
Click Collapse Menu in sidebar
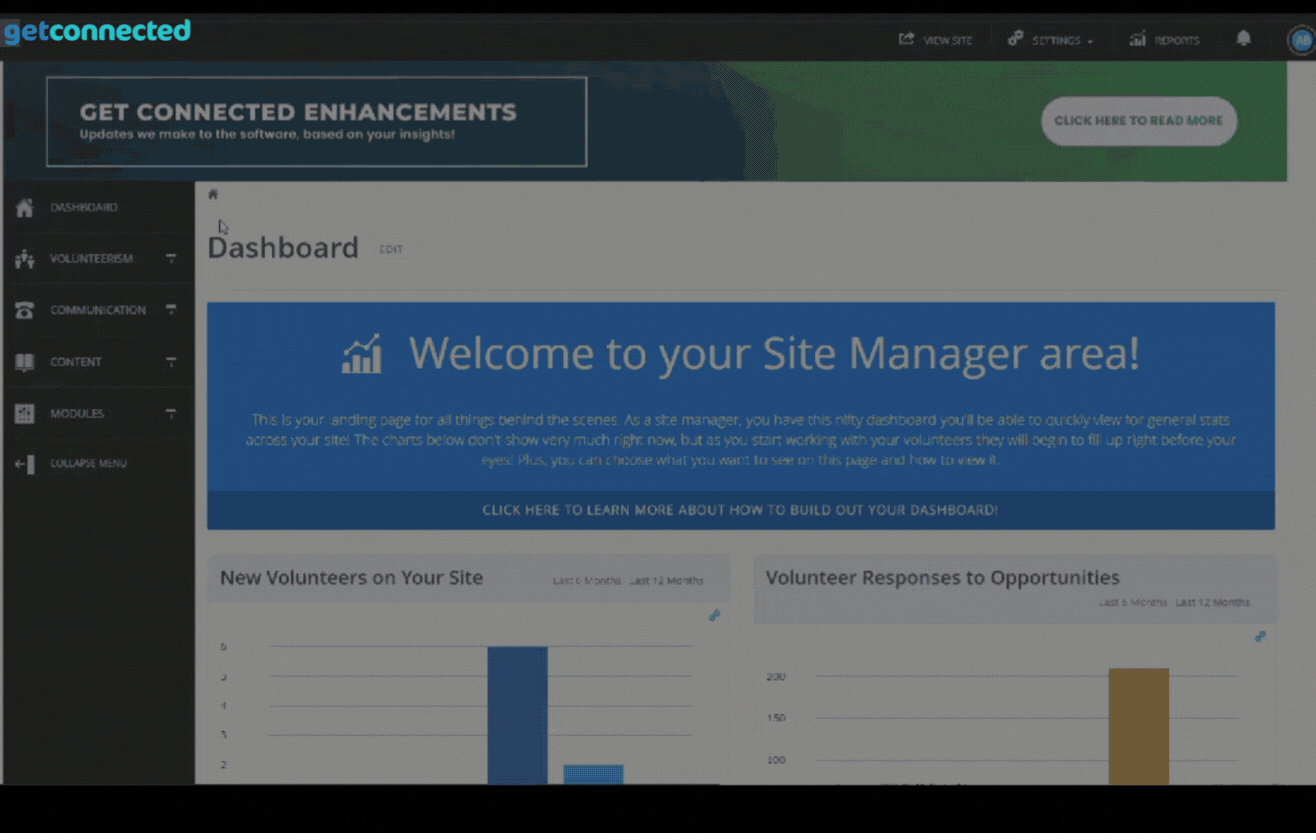click(88, 463)
